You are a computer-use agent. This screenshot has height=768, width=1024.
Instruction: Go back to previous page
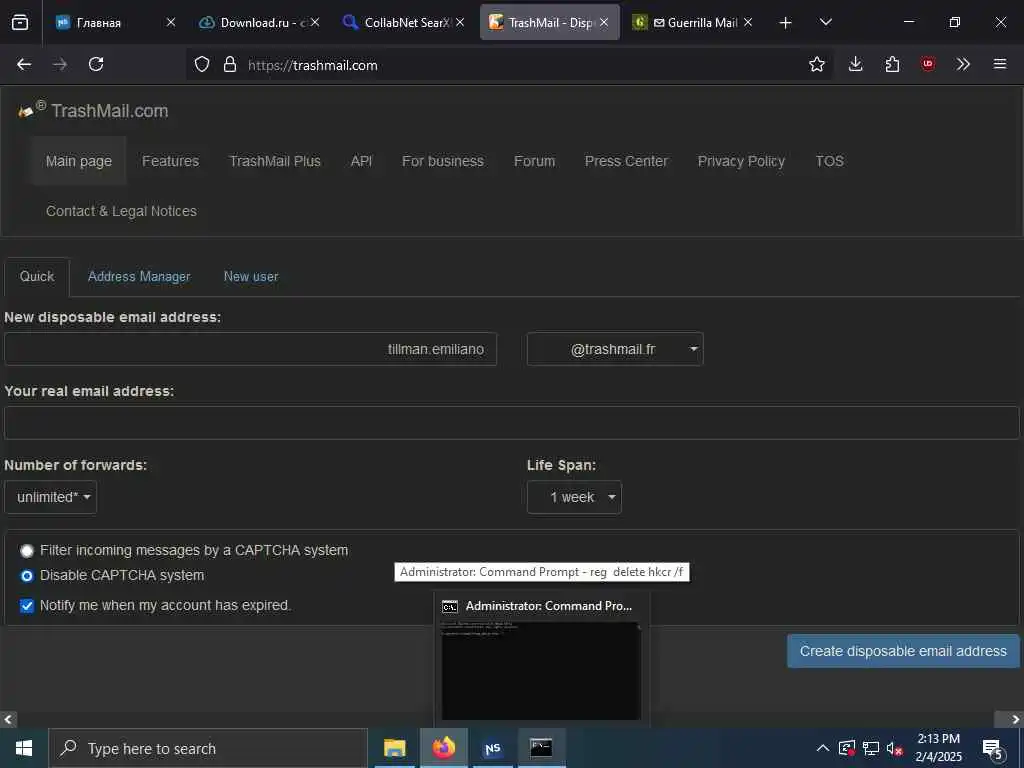[24, 64]
